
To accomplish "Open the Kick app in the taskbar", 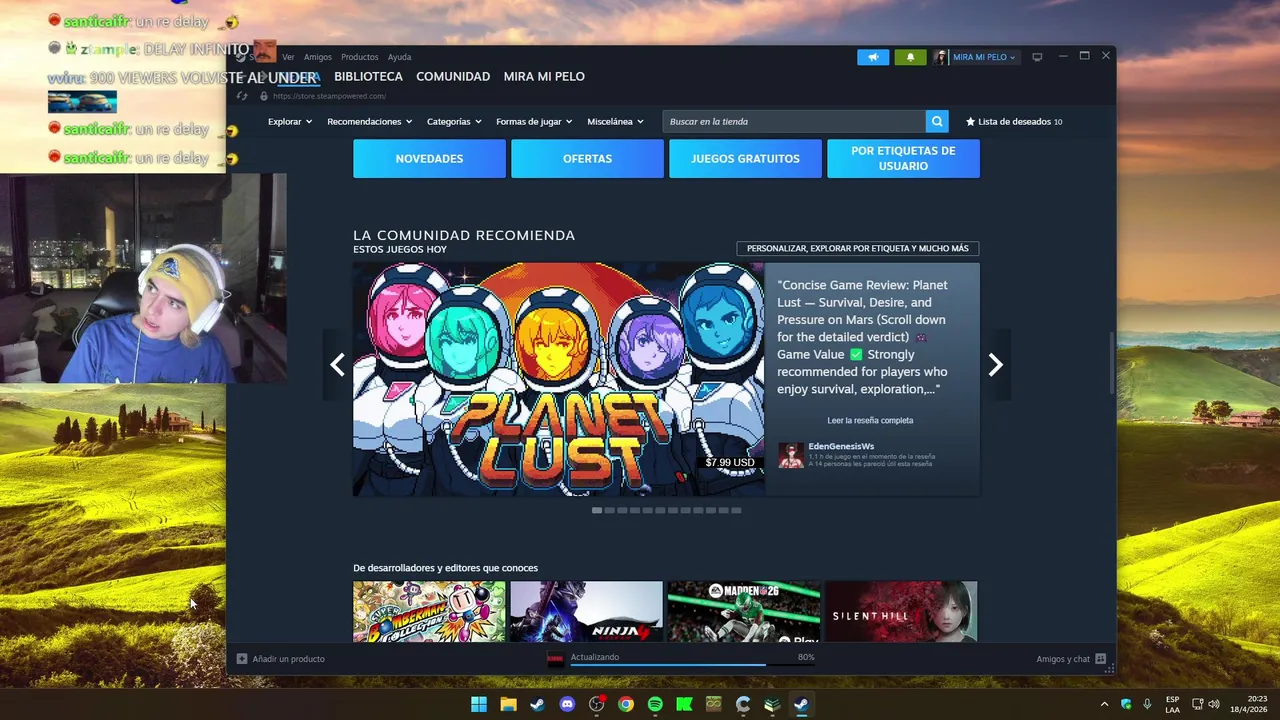I will 684,704.
